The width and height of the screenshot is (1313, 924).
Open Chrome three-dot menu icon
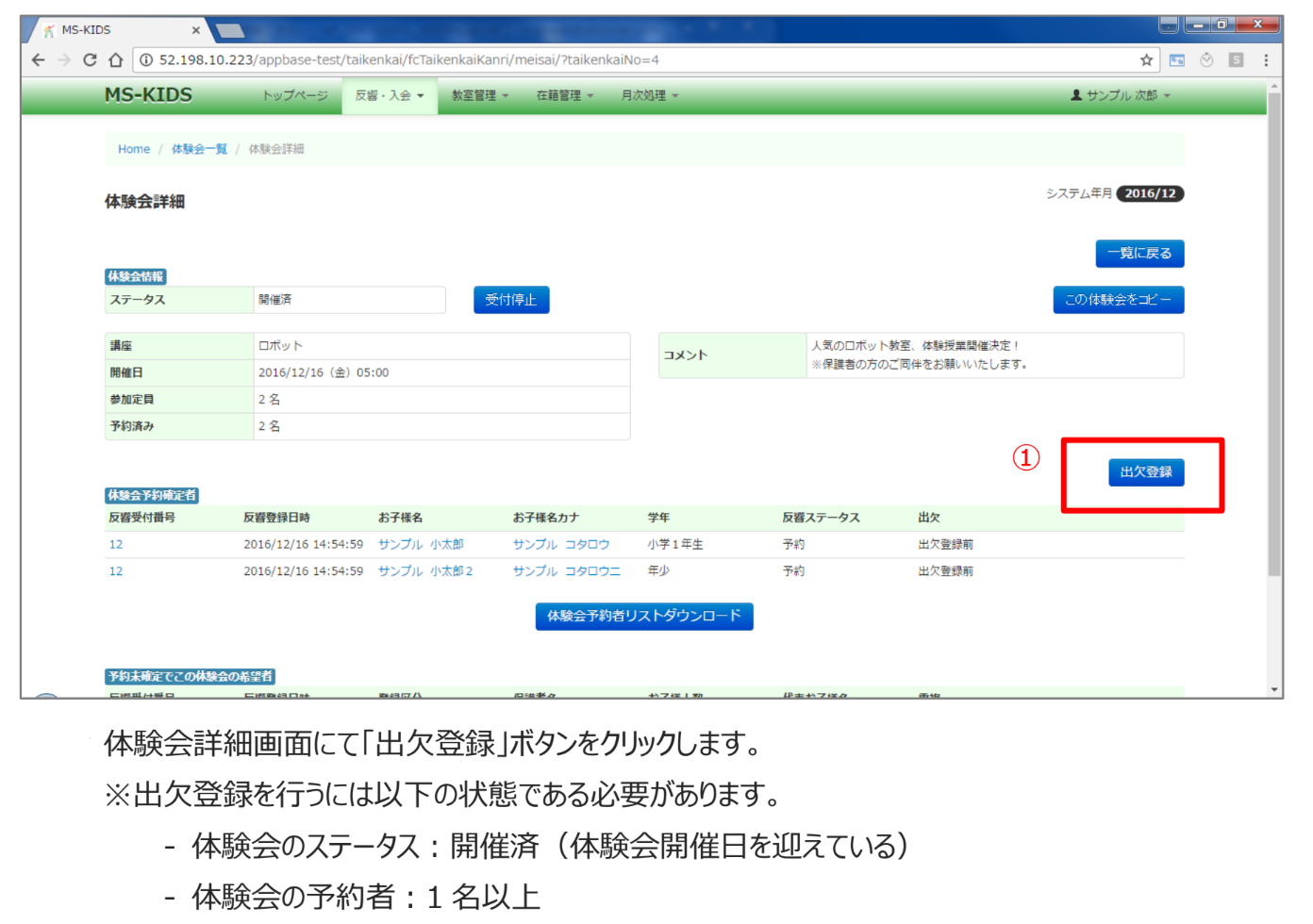click(1266, 60)
